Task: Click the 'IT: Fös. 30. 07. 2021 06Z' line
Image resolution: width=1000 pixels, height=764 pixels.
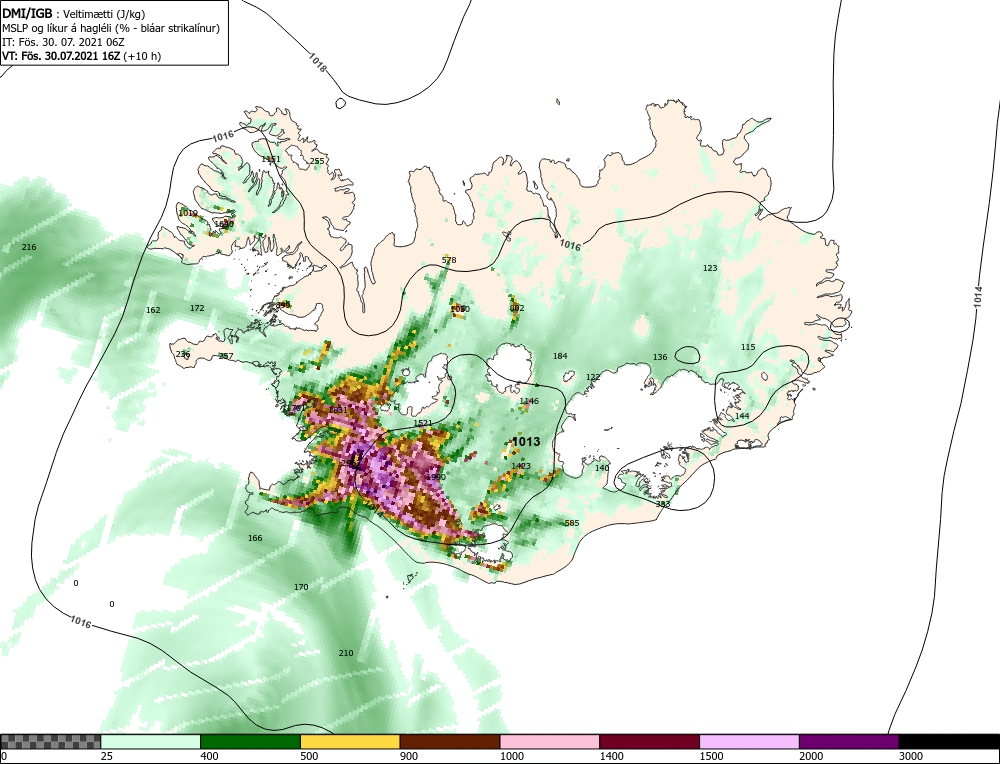Action: pos(63,42)
